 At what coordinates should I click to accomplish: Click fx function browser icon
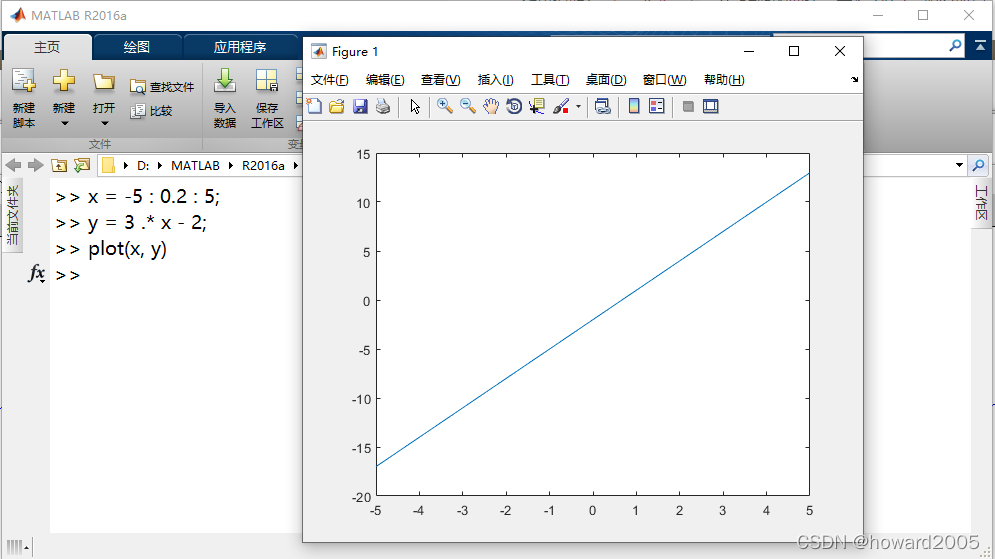click(36, 274)
